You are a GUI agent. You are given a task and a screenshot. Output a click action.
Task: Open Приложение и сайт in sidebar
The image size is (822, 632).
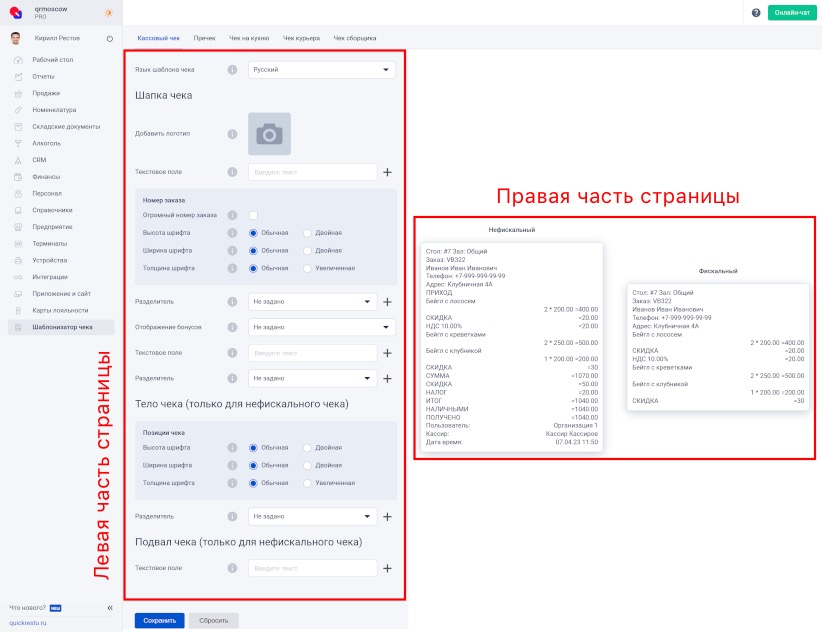(61, 294)
